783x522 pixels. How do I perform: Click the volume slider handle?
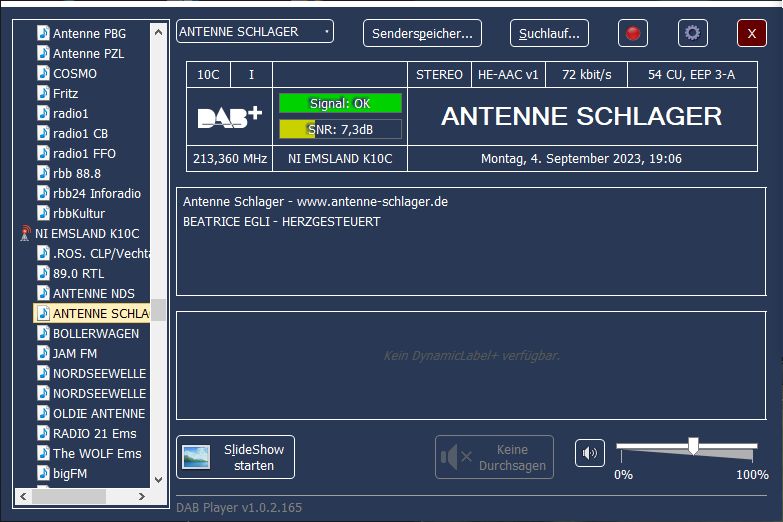pos(693,445)
